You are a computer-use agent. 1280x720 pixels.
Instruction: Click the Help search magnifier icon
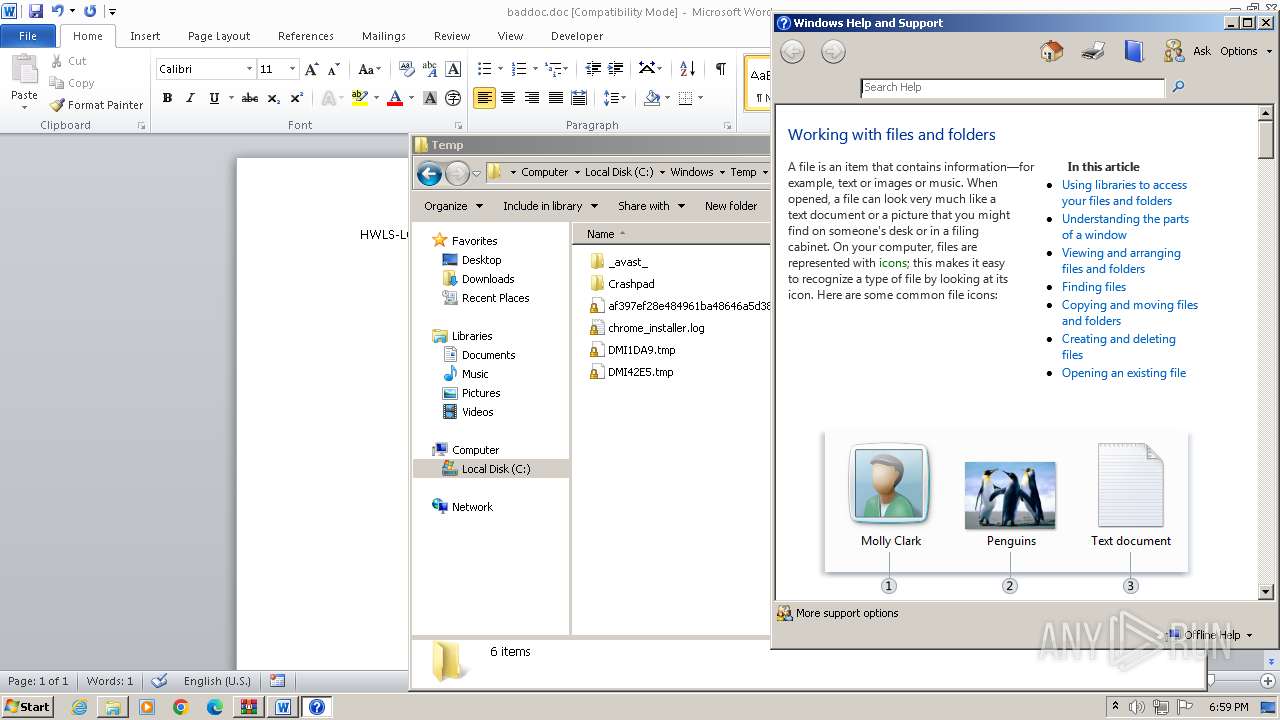(1178, 87)
